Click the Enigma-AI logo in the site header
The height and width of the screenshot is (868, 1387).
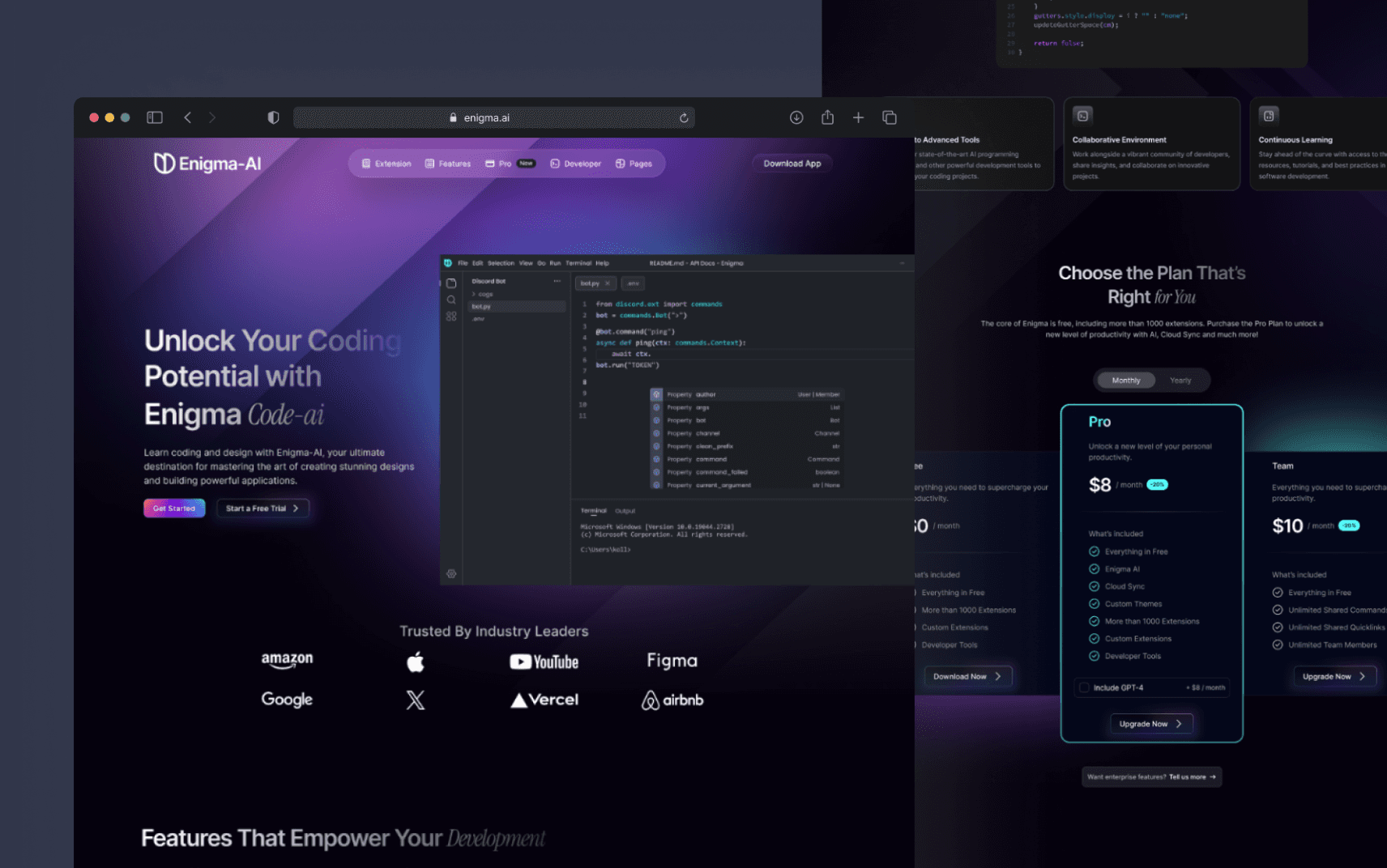tap(207, 164)
